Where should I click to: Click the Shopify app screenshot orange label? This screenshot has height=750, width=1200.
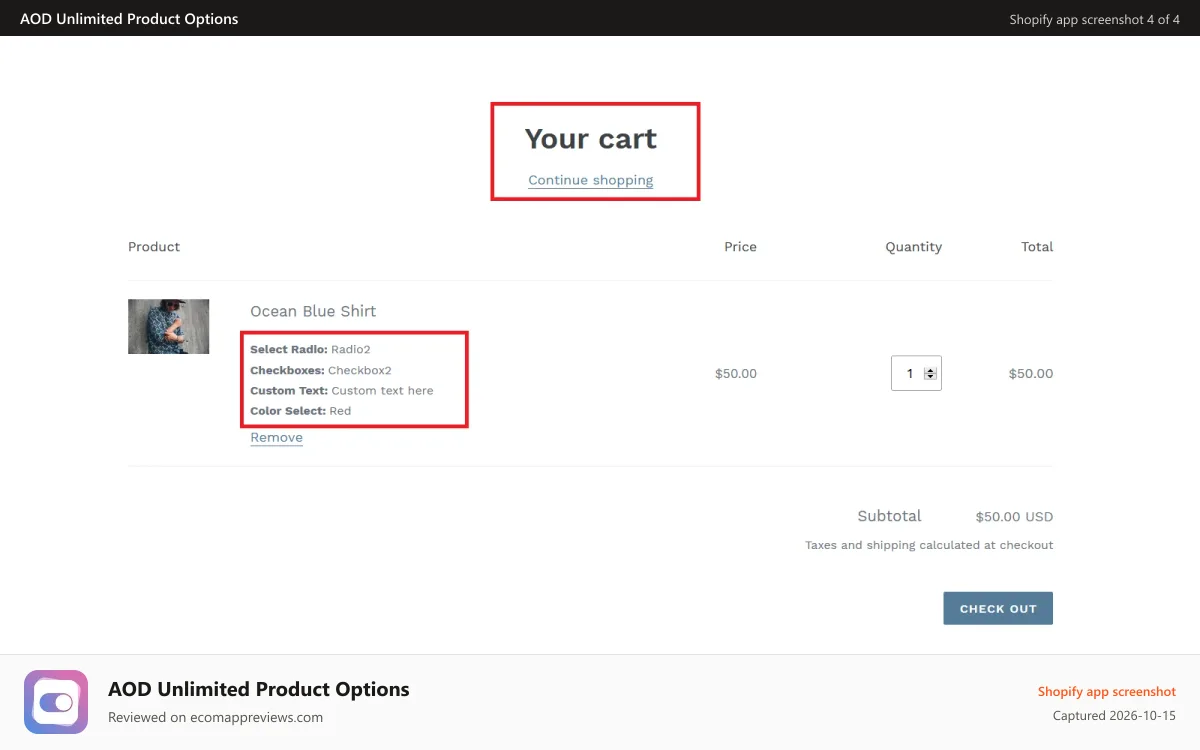pos(1106,691)
